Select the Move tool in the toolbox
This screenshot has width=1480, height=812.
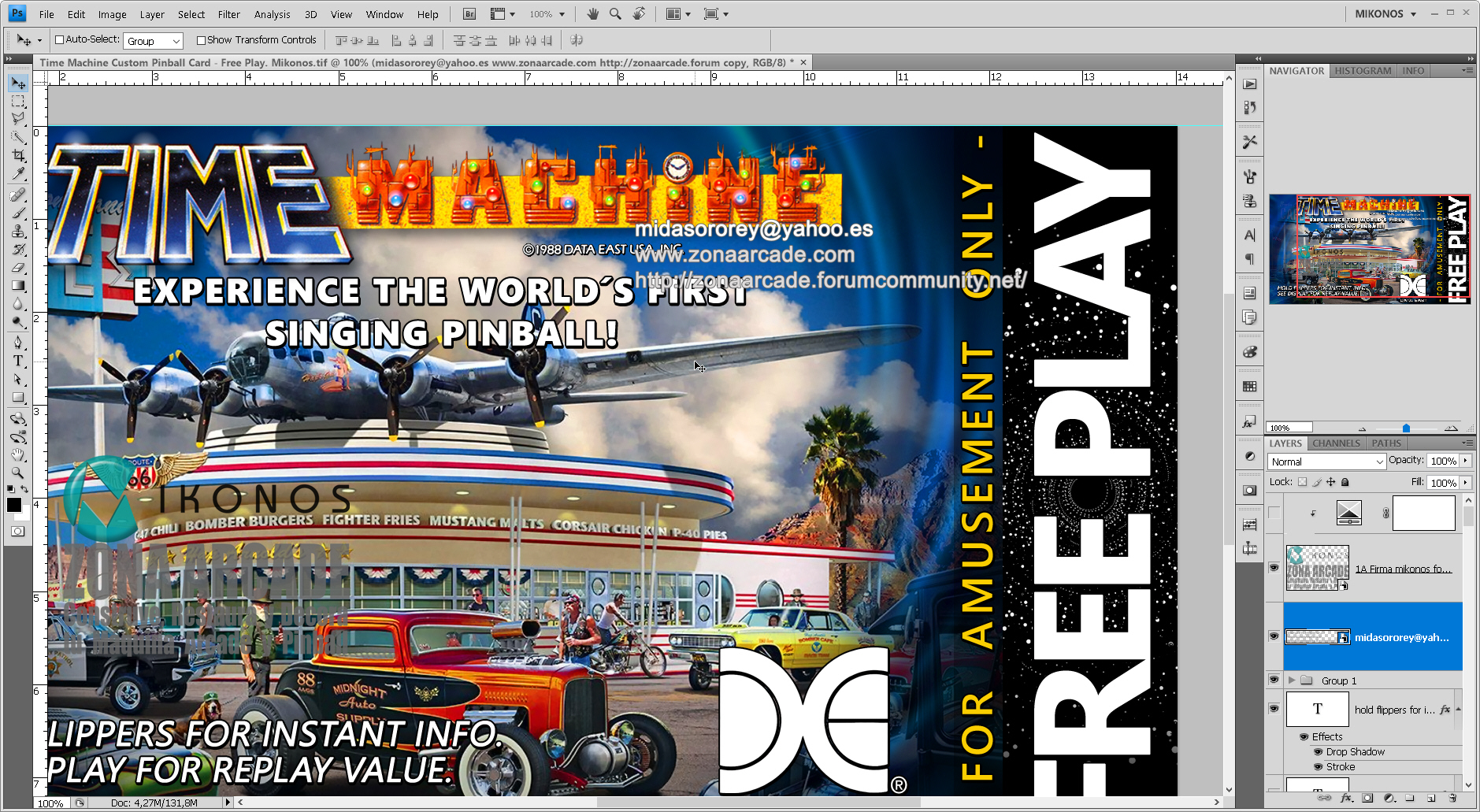18,83
